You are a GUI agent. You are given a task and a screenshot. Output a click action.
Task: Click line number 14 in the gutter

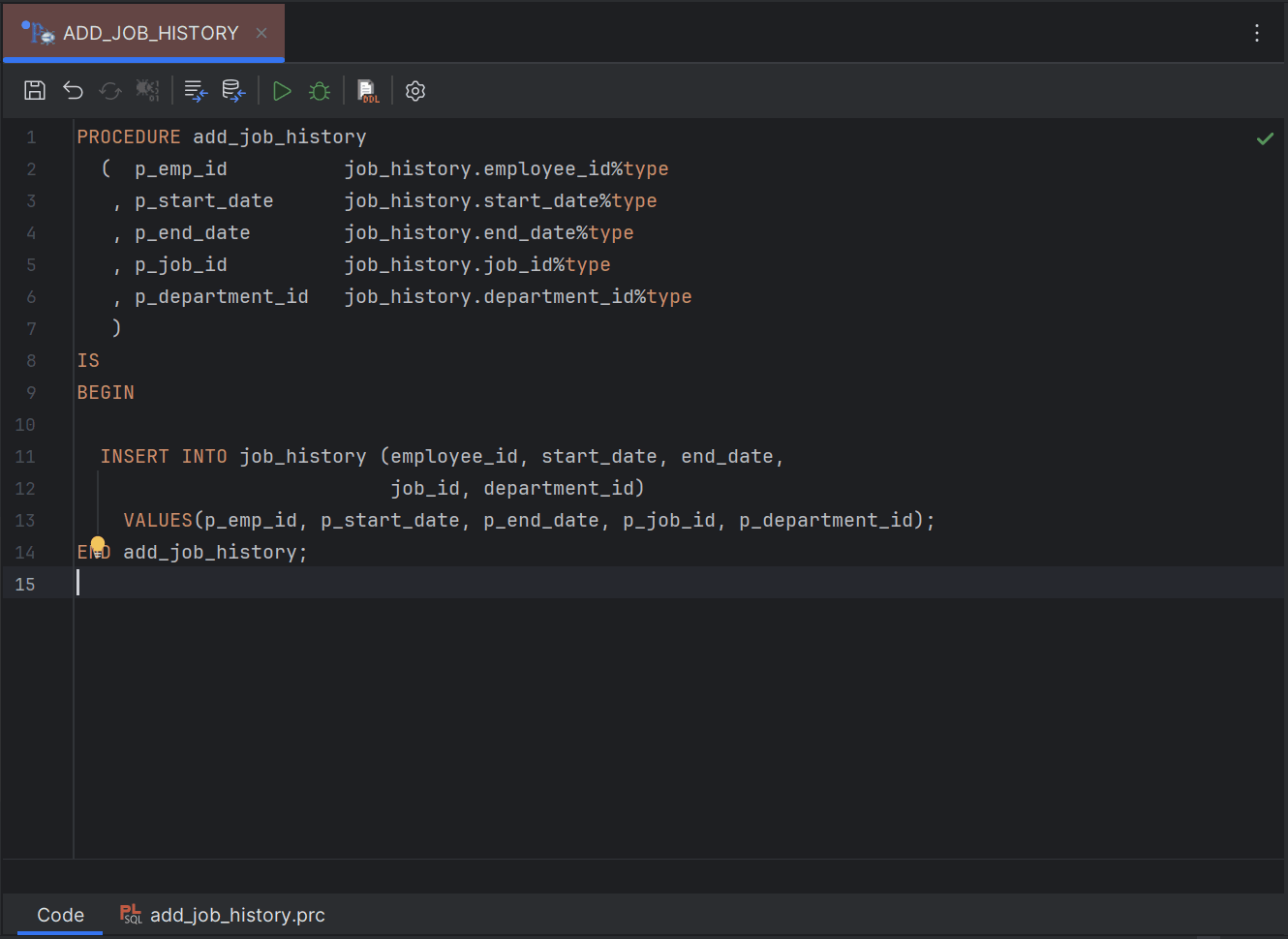[x=25, y=552]
